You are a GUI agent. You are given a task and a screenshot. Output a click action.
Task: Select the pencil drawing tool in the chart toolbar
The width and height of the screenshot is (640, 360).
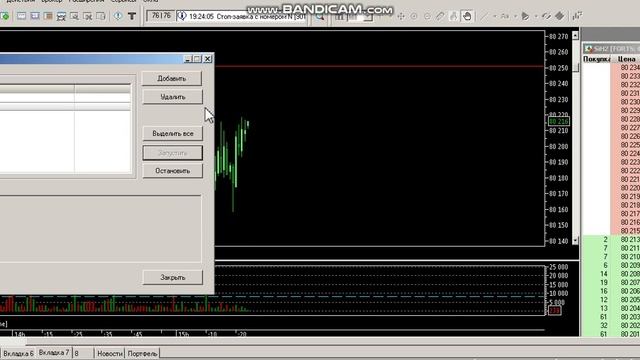(x=440, y=16)
